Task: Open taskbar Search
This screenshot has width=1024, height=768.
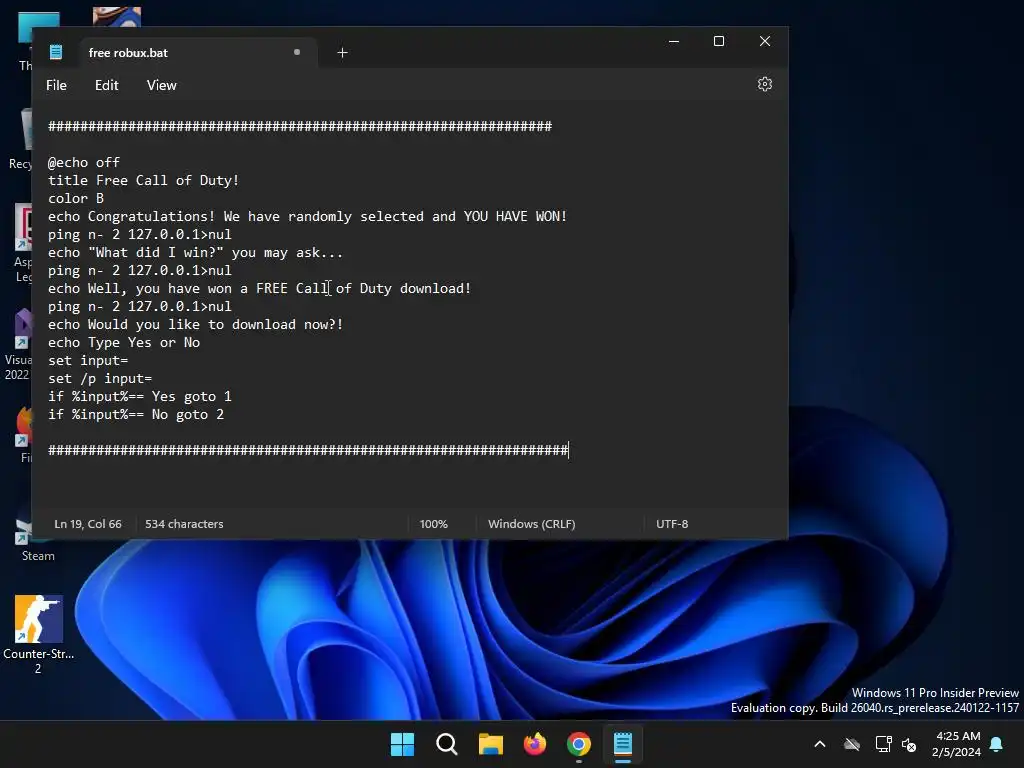Action: 447,744
